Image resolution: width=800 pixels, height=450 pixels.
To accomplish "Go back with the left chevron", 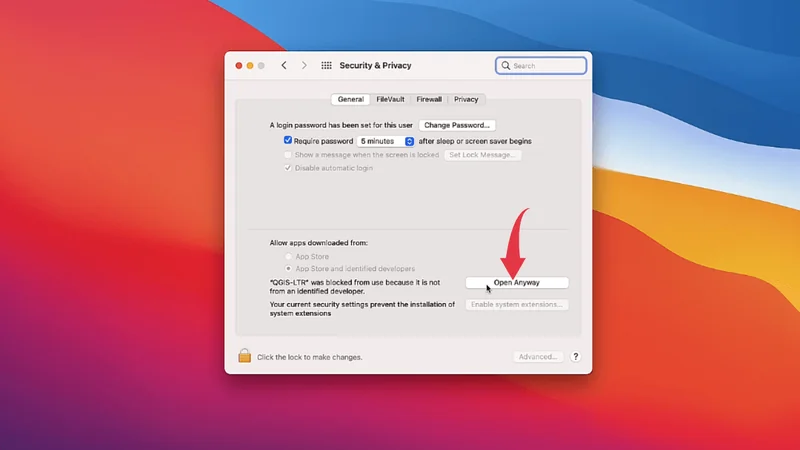I will pyautogui.click(x=284, y=66).
